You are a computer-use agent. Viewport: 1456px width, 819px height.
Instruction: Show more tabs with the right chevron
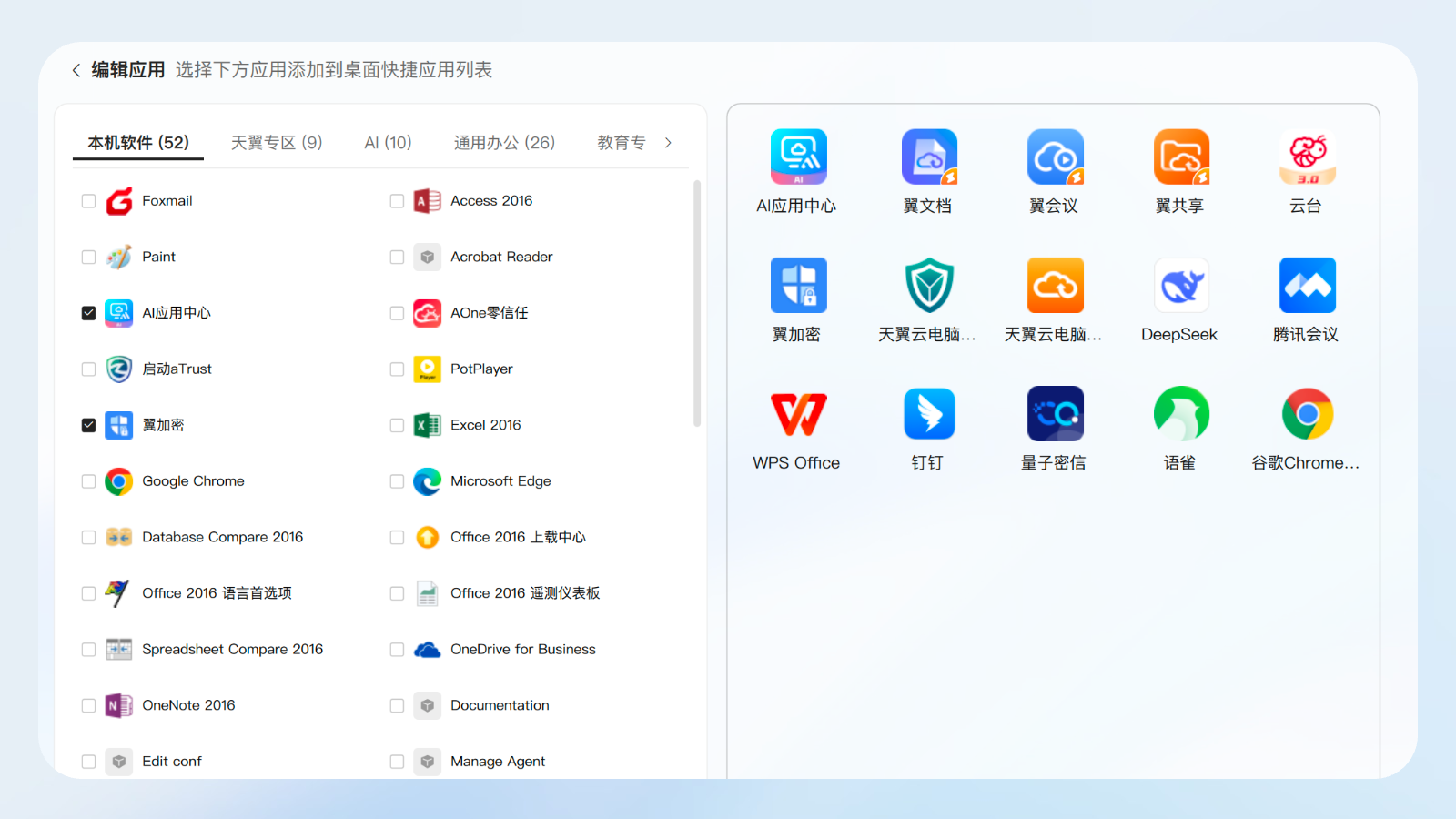click(668, 143)
